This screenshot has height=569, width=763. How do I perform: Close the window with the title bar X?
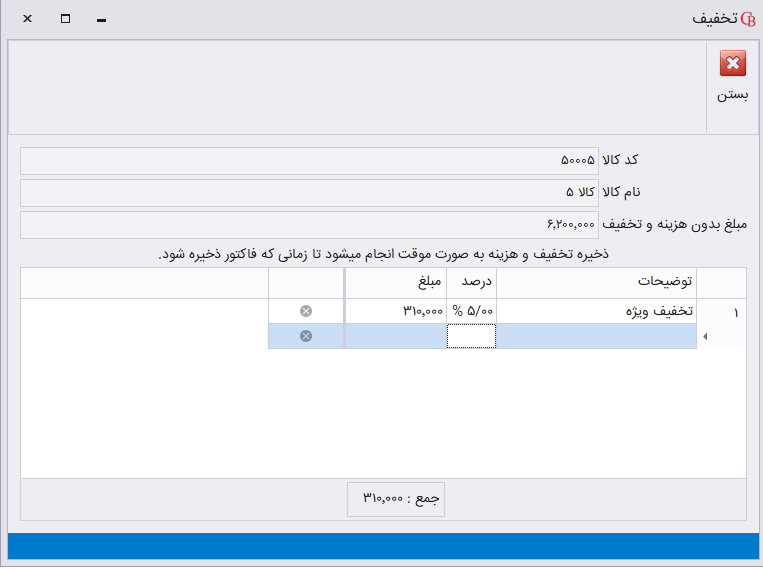27,19
